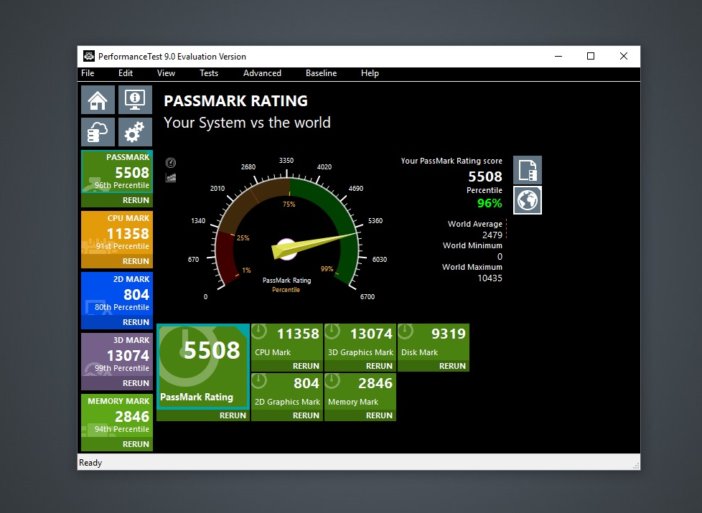Click RERUN on the 2D Graphics Mark tile
The image size is (702, 513).
click(x=306, y=415)
